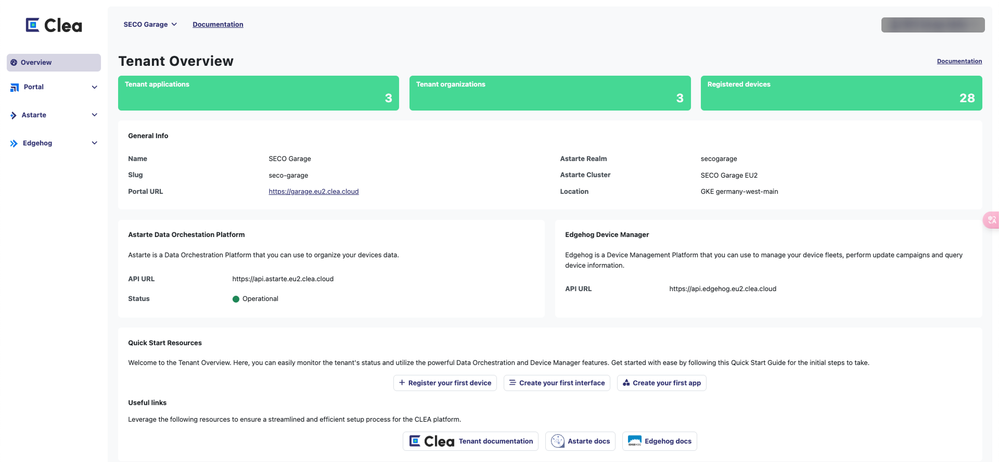Viewport: 999px width, 462px height.
Task: Click the Clea logo in sidebar
Action: coord(54,25)
